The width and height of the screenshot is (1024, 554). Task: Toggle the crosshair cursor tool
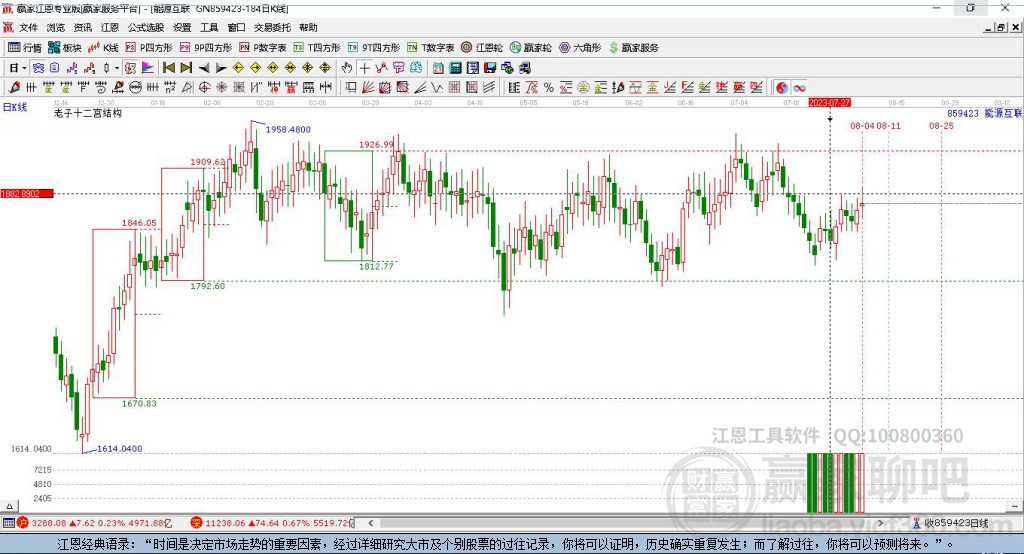coord(364,68)
